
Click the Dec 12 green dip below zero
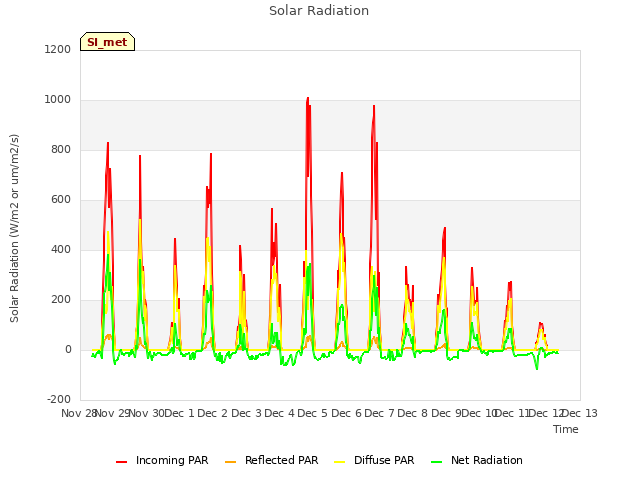point(537,368)
